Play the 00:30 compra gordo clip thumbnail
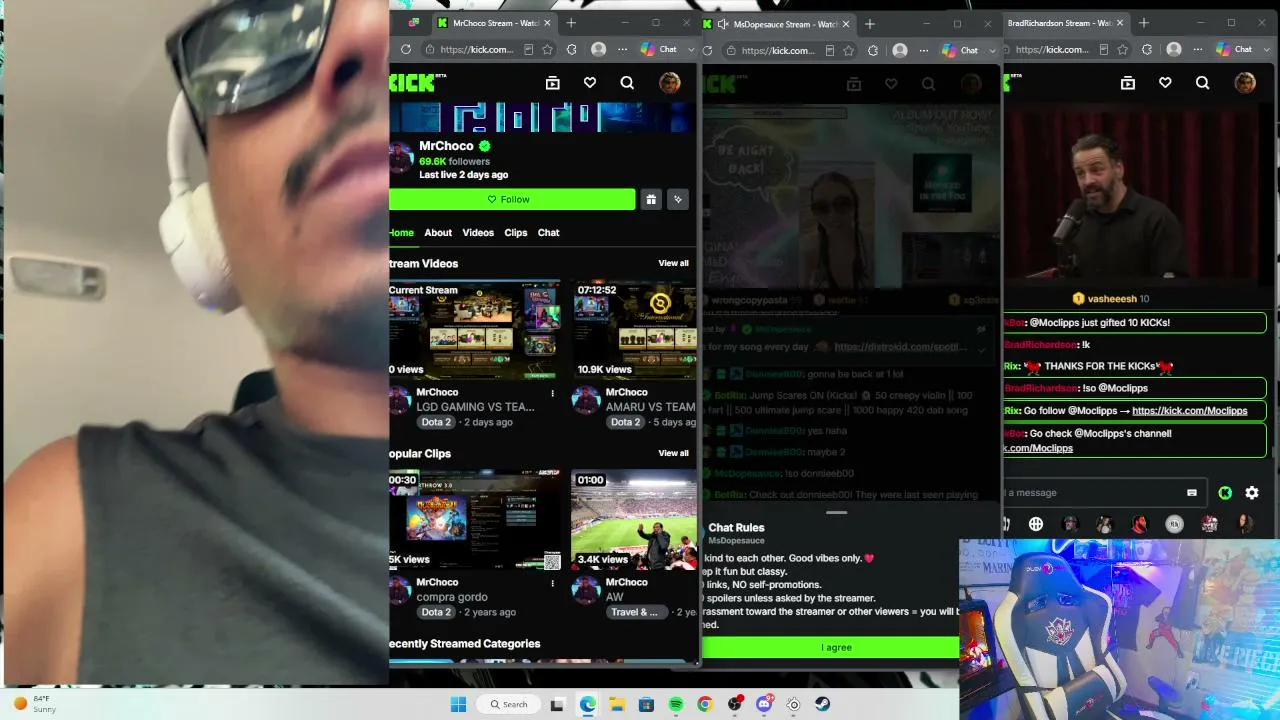The width and height of the screenshot is (1280, 720). click(475, 520)
